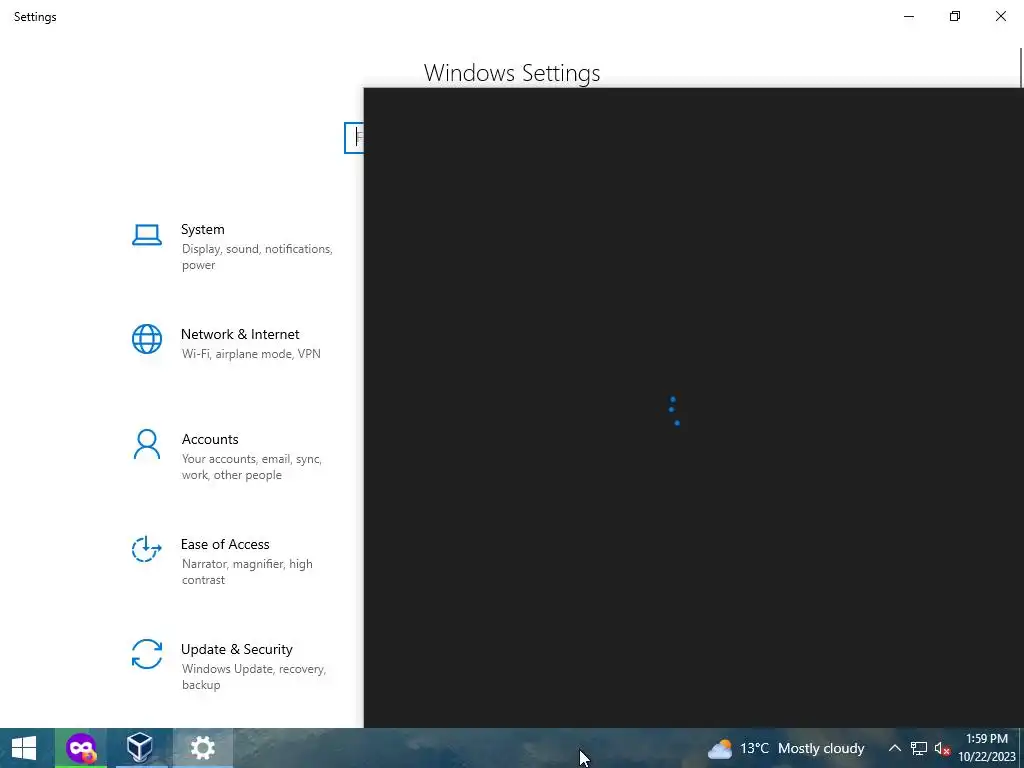Open the network status tray icon
The image size is (1024, 768).
919,748
